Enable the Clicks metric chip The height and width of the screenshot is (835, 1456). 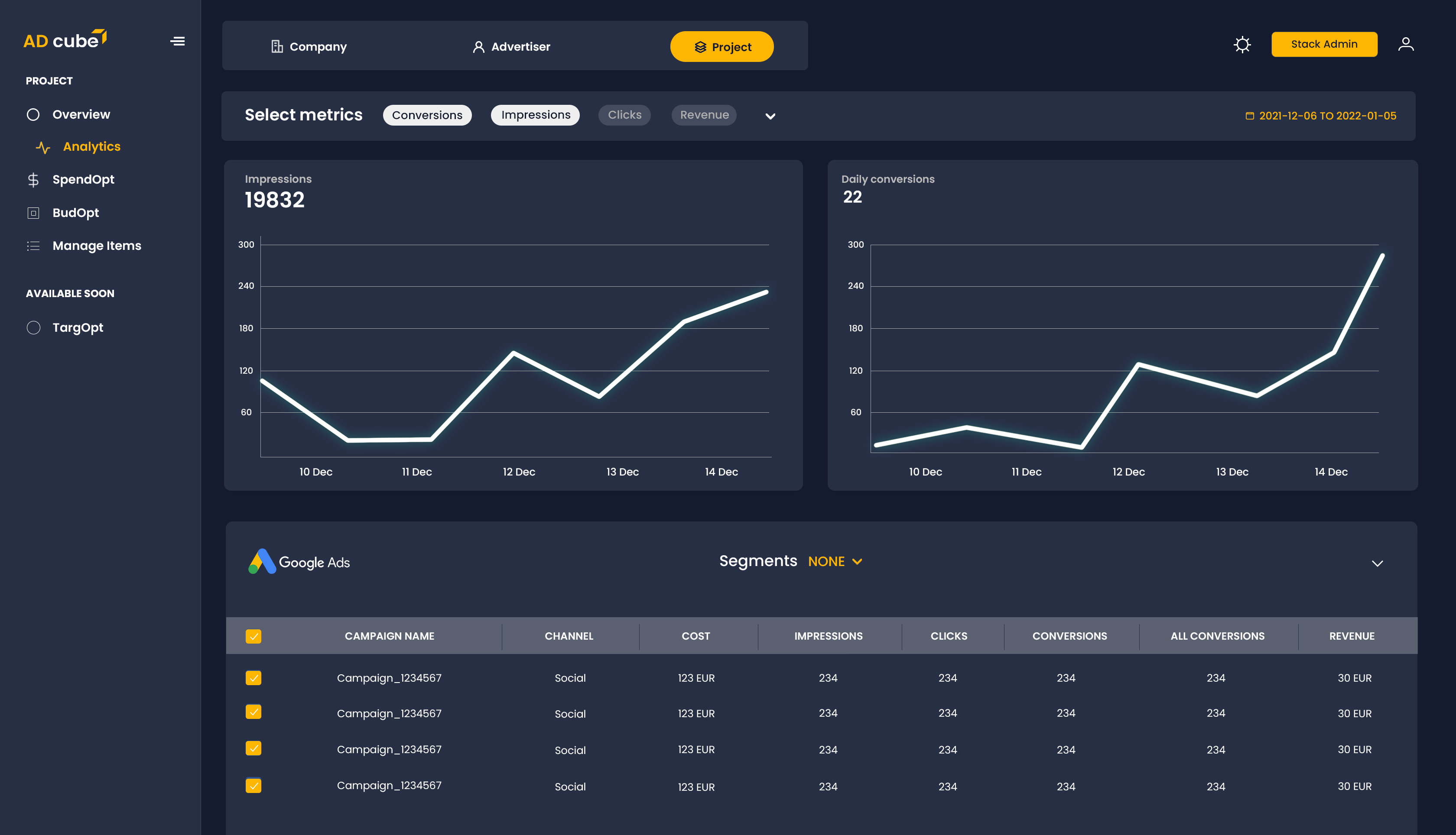point(624,115)
